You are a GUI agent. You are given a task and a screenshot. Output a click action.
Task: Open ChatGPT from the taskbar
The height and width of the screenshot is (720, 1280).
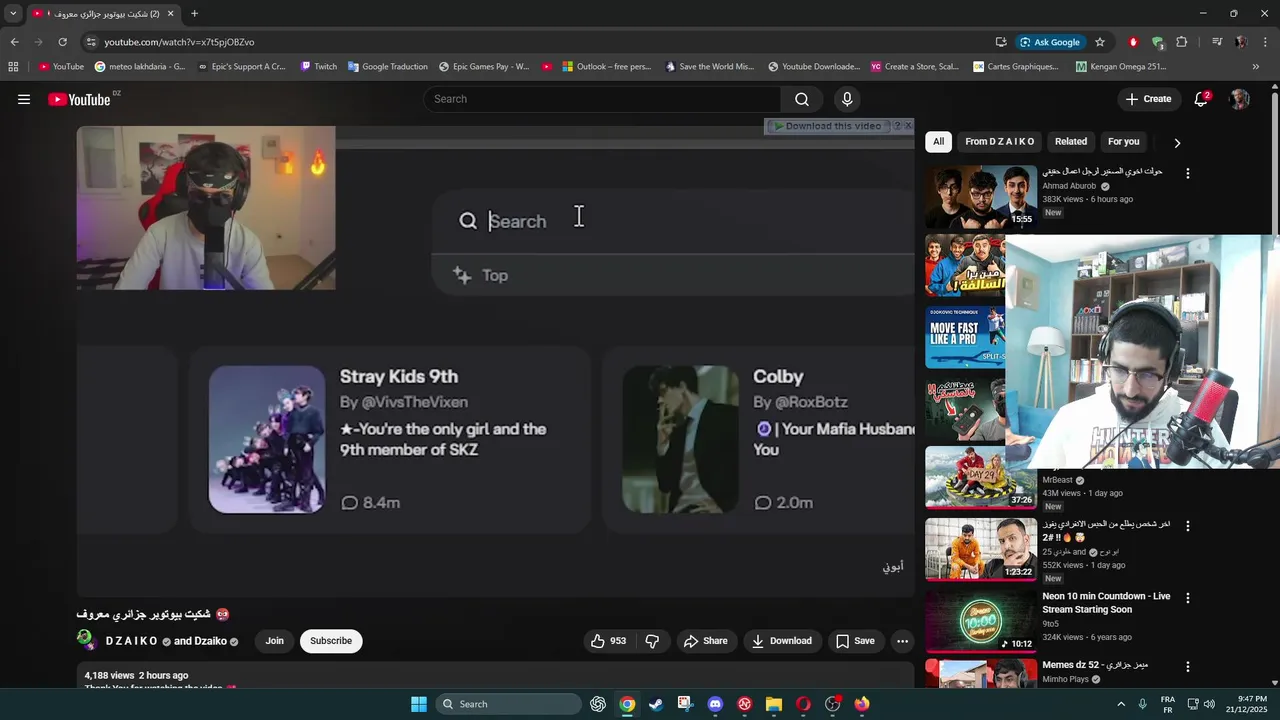coord(598,704)
